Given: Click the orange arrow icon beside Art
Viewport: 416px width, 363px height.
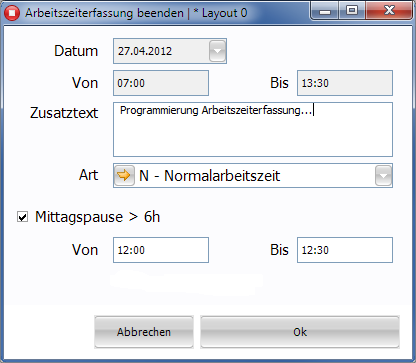Looking at the screenshot, I should [124, 175].
